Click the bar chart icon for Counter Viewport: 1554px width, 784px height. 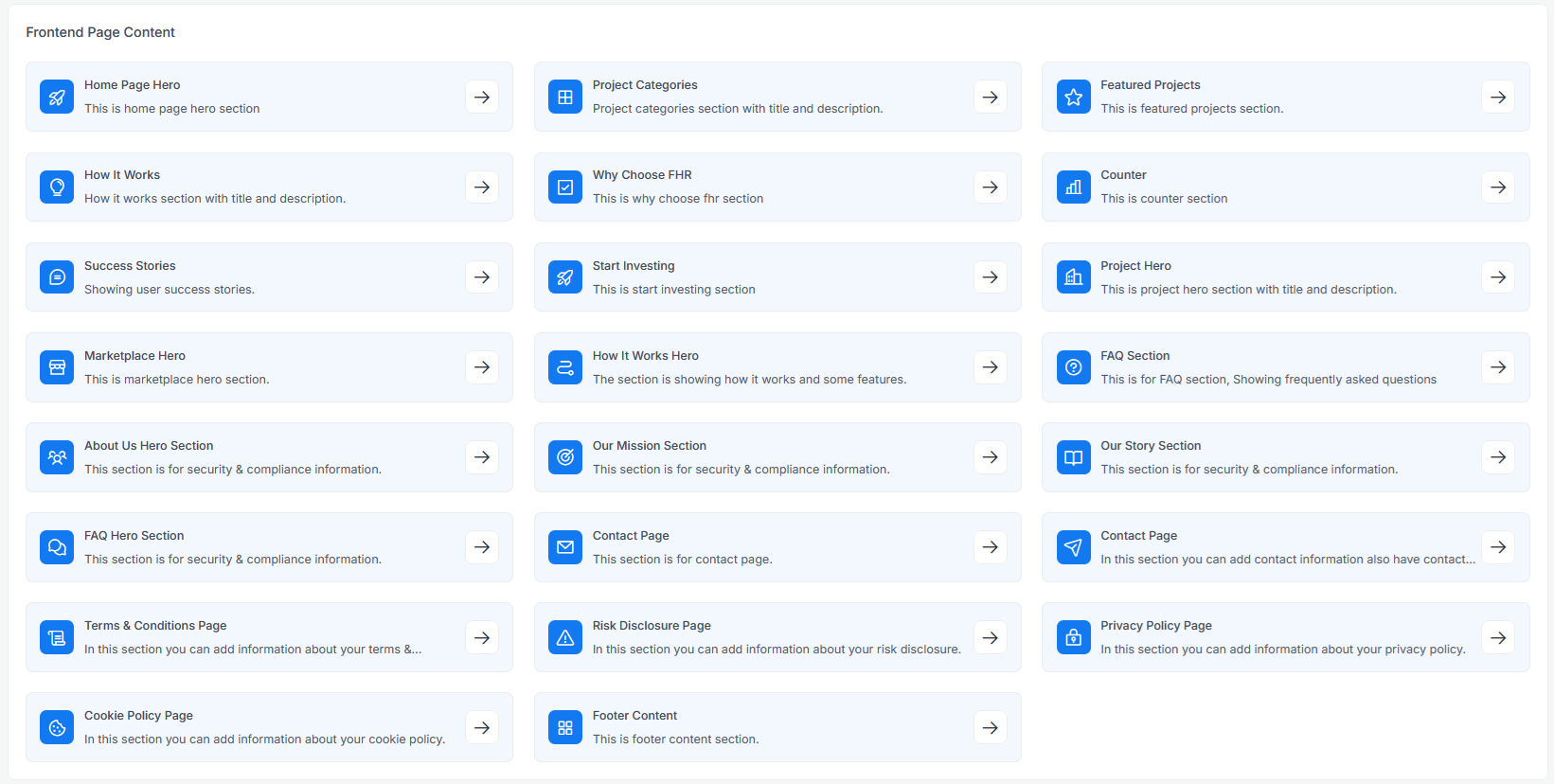click(x=1074, y=187)
